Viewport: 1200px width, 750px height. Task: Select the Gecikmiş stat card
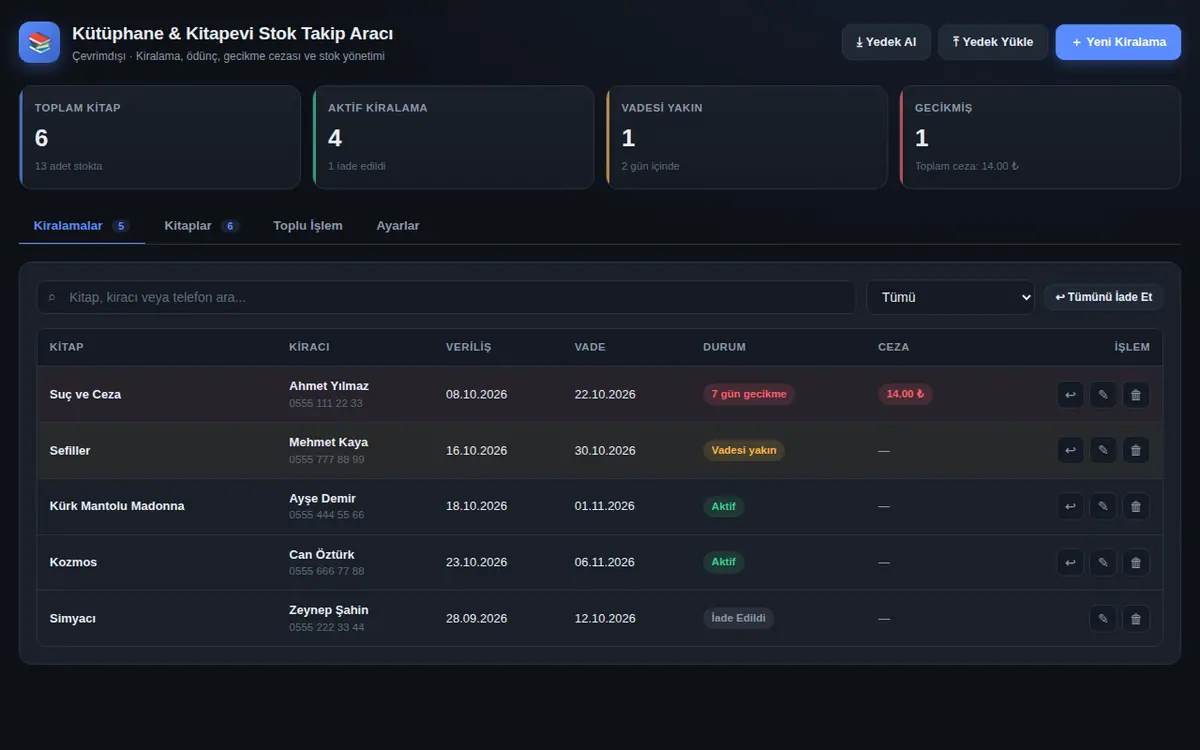pyautogui.click(x=1040, y=137)
